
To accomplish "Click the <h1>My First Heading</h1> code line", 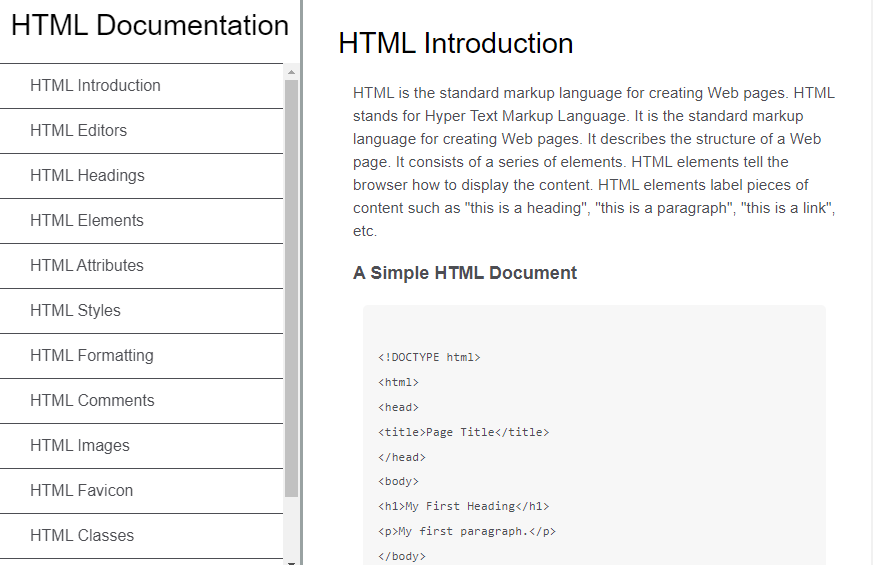I will (464, 507).
